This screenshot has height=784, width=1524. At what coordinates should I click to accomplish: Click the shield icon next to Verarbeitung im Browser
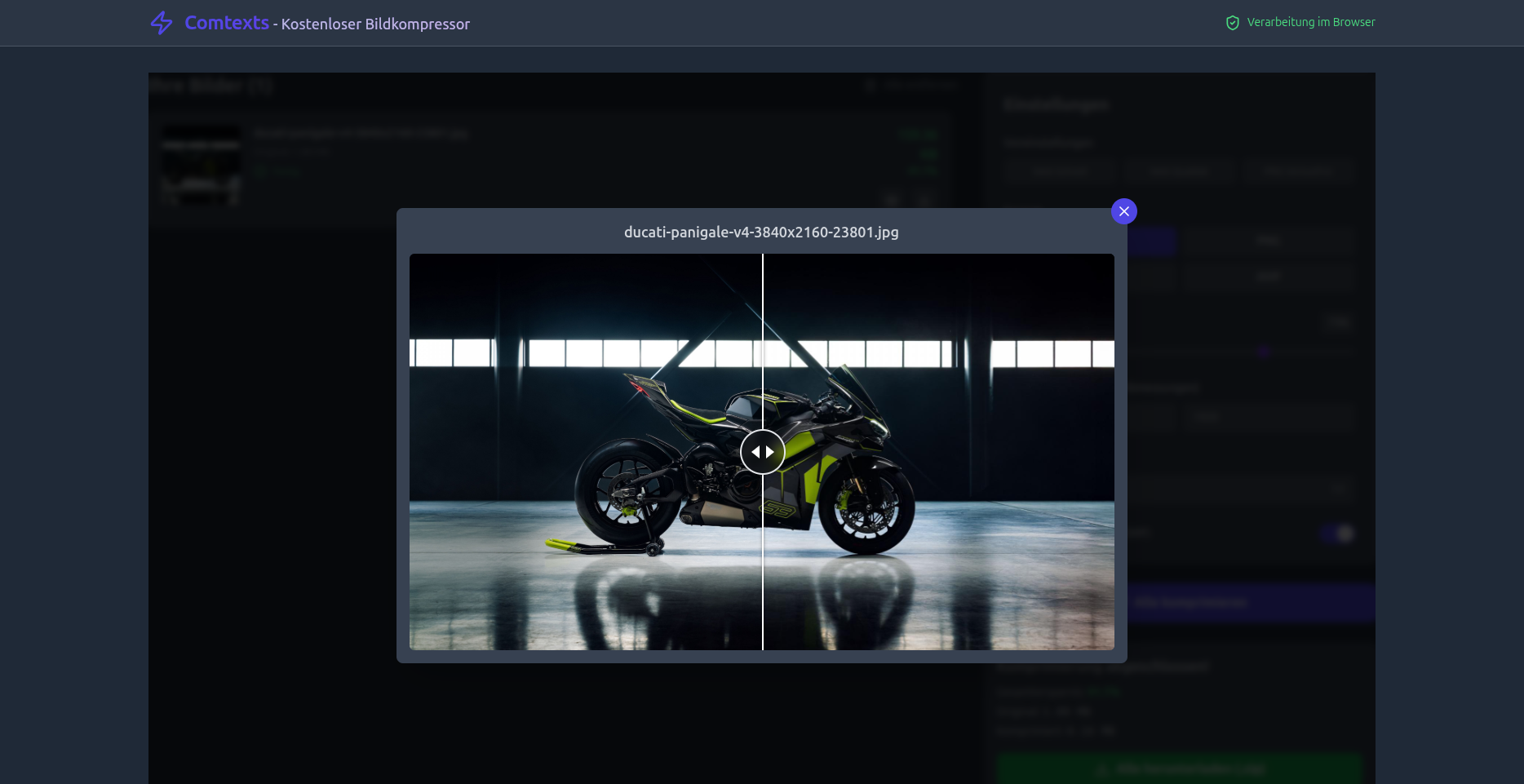[1233, 23]
